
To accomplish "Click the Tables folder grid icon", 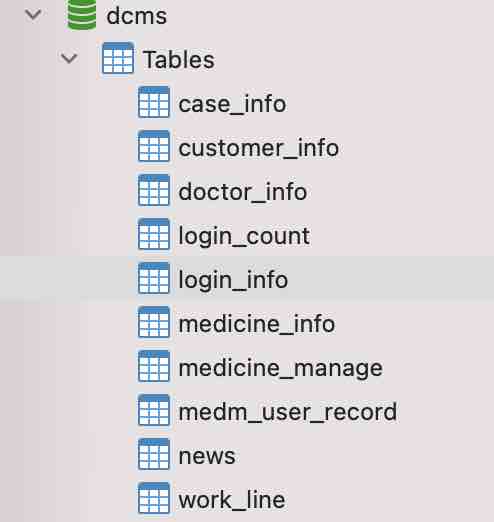I will [118, 58].
